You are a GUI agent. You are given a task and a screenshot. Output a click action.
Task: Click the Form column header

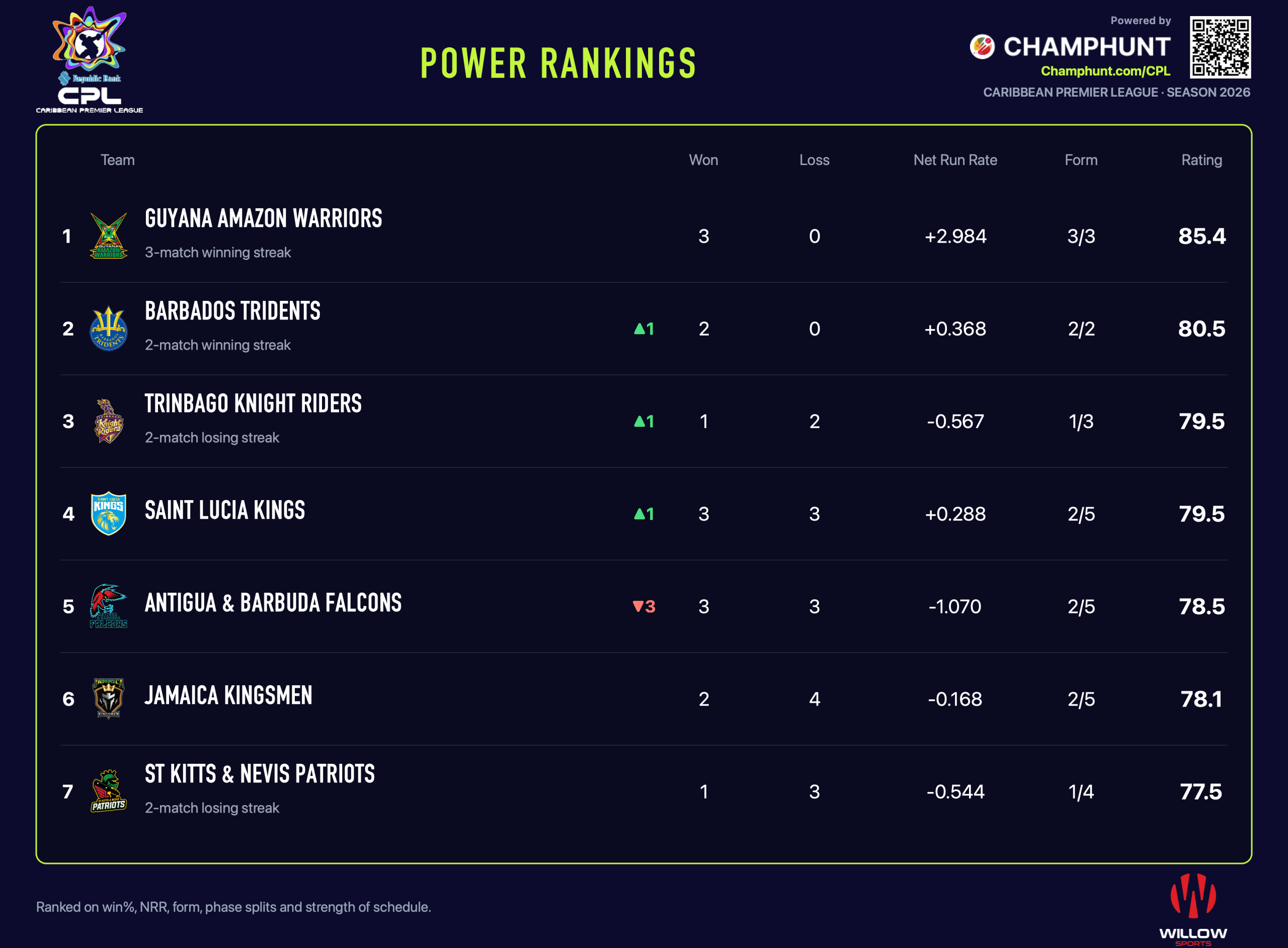point(1081,160)
